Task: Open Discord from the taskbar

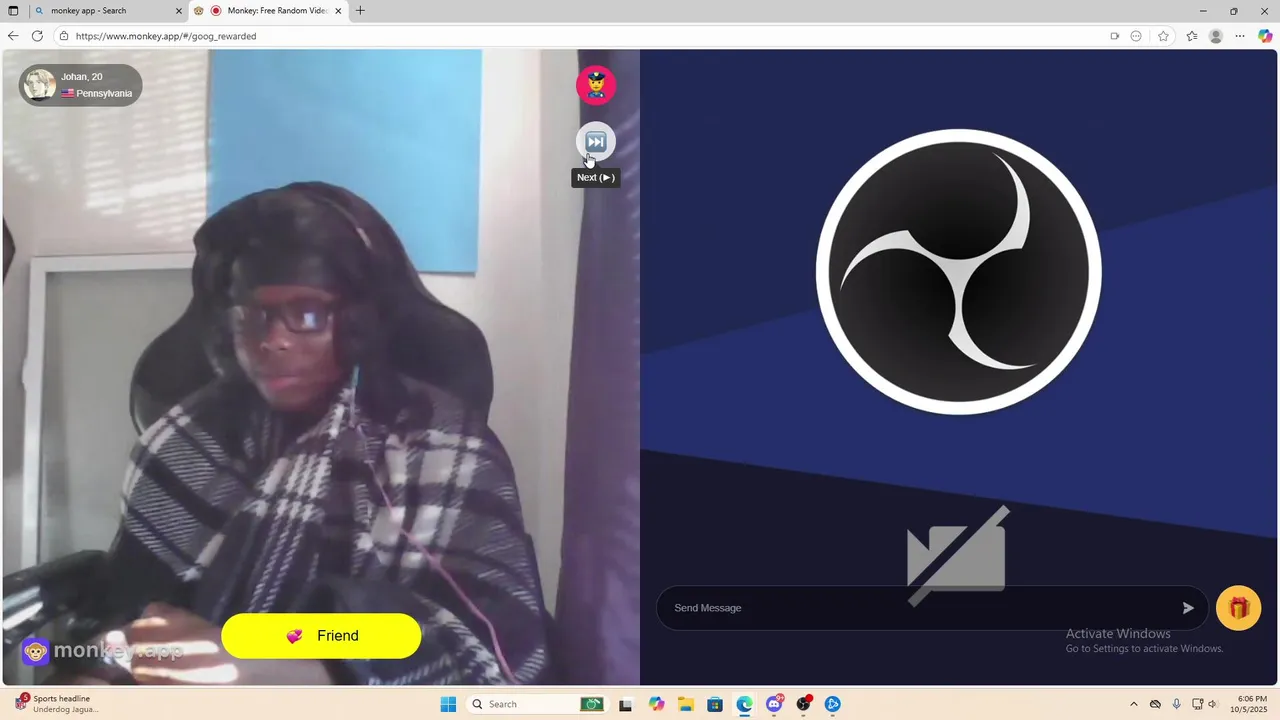Action: [774, 704]
